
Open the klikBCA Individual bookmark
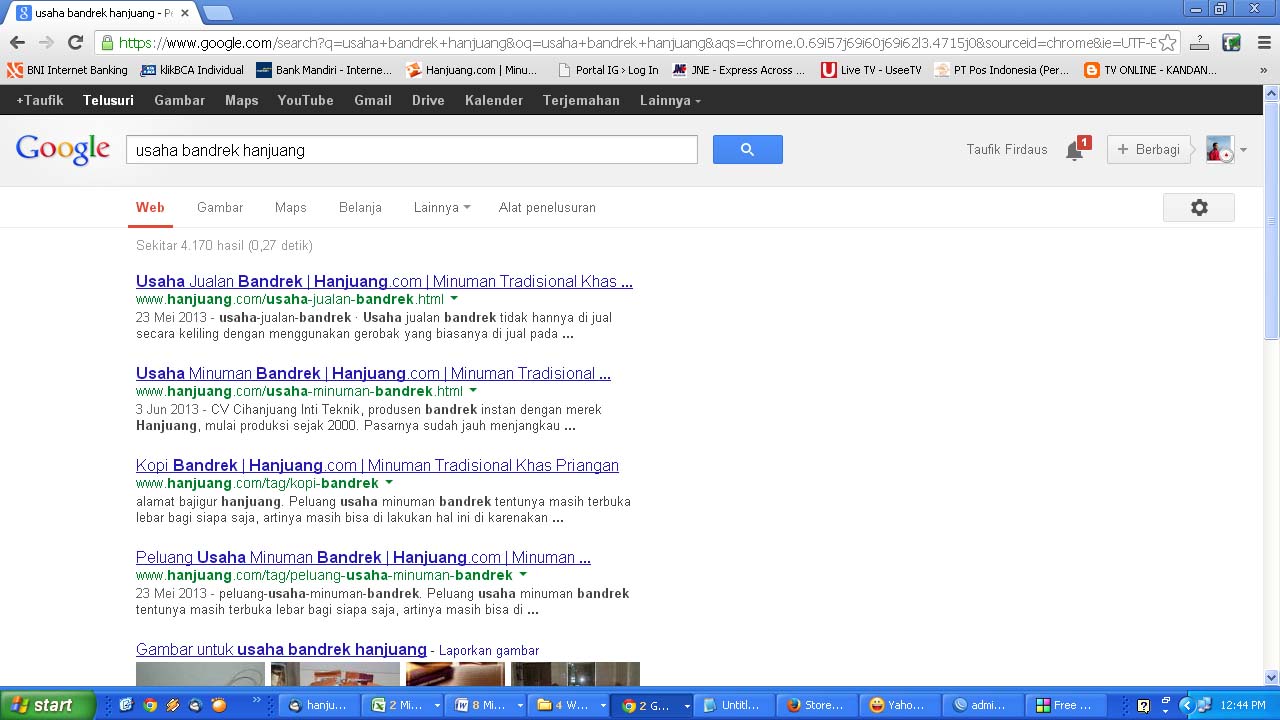click(x=193, y=70)
